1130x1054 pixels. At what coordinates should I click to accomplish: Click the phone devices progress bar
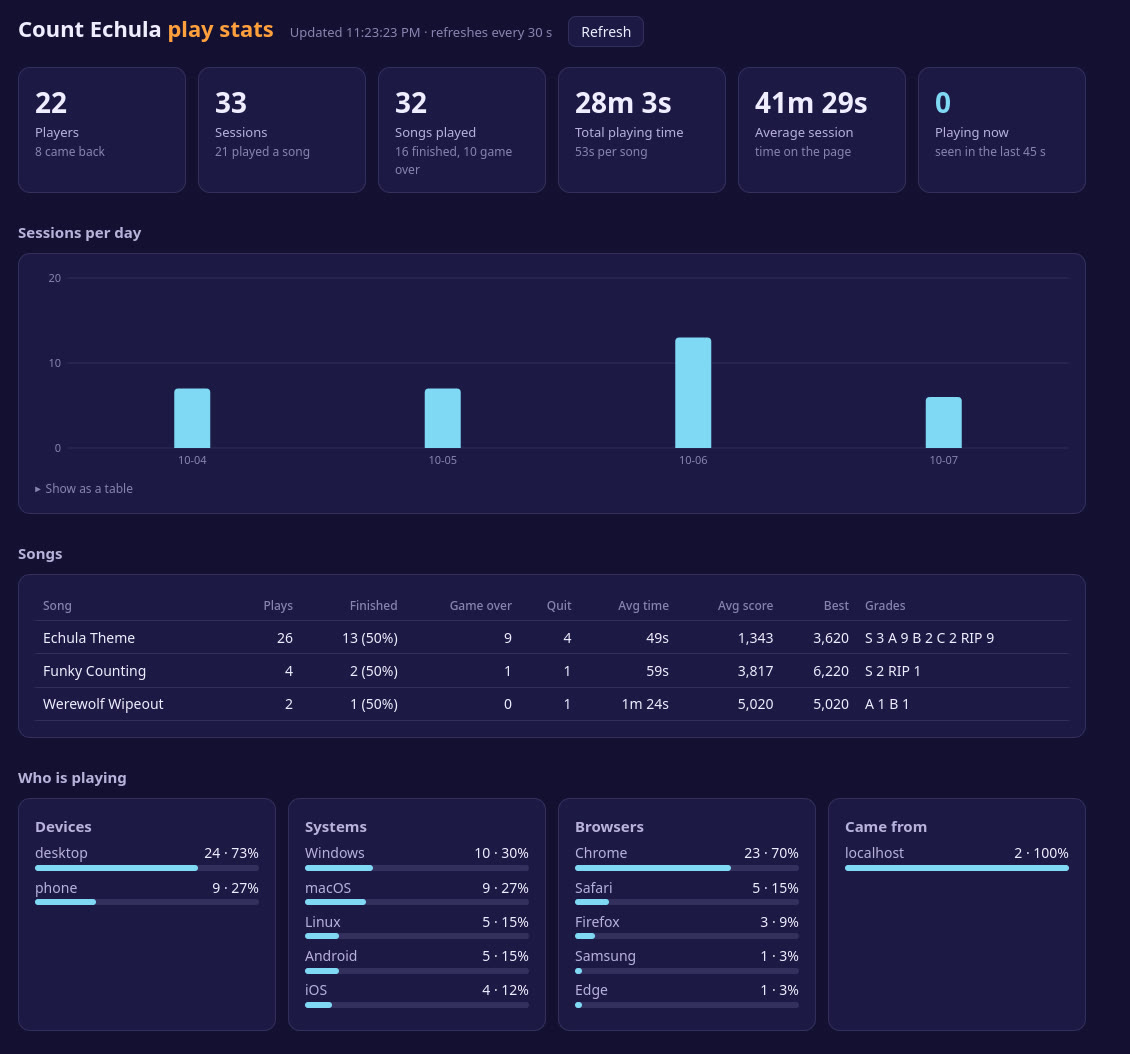[147, 902]
